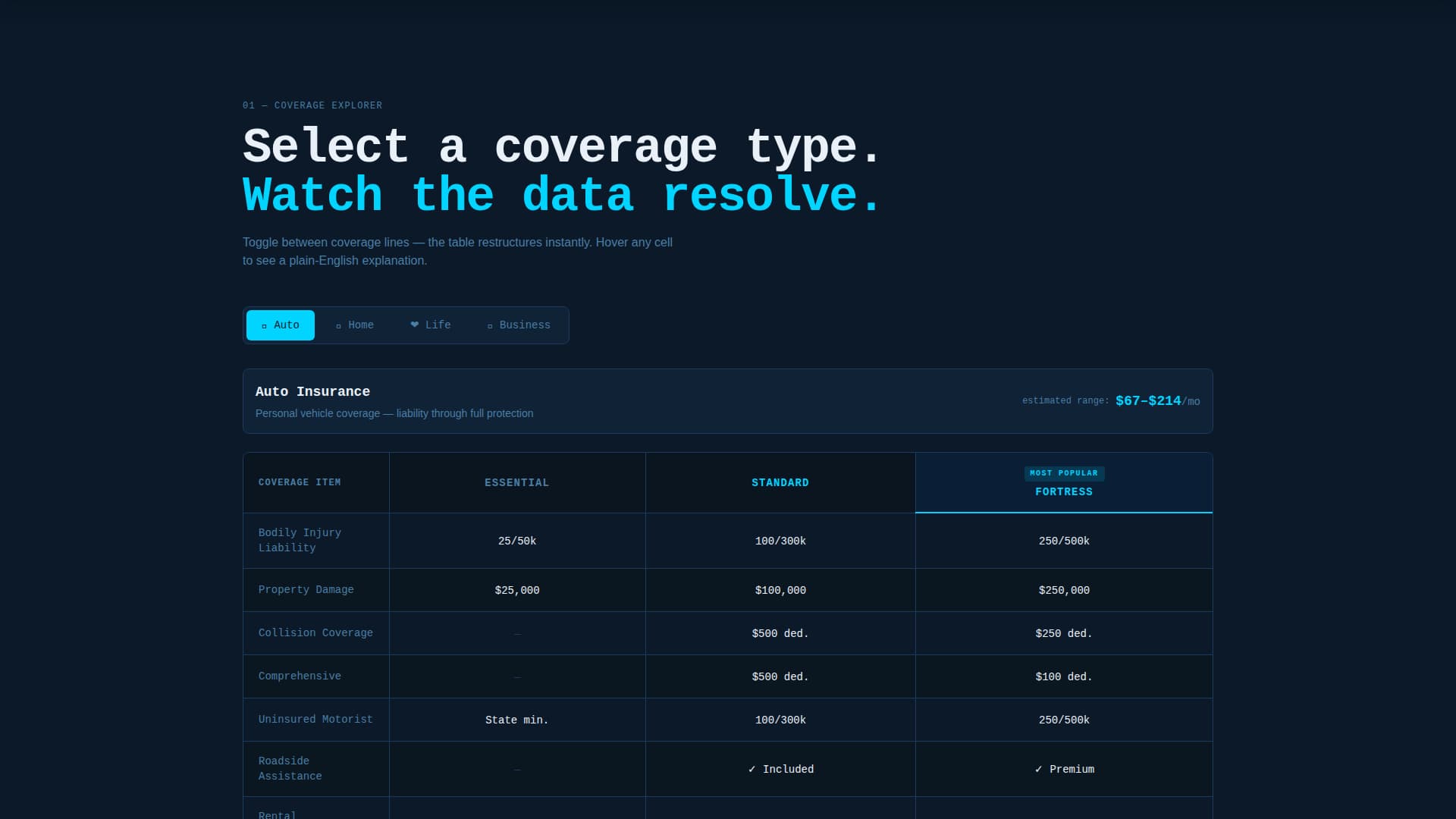Select the Fortress plan column header

[x=1064, y=483]
